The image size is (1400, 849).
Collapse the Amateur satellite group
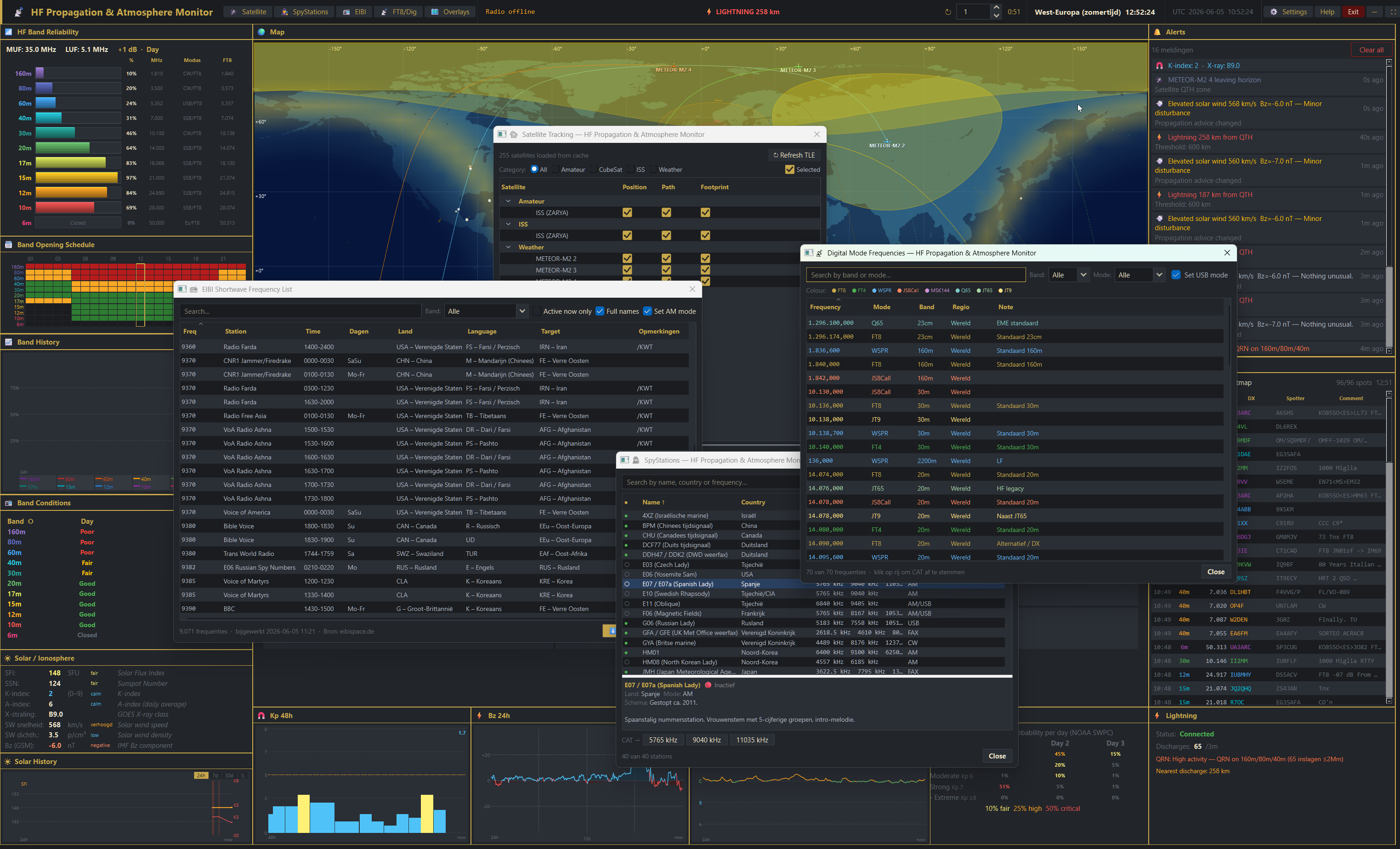[x=509, y=201]
